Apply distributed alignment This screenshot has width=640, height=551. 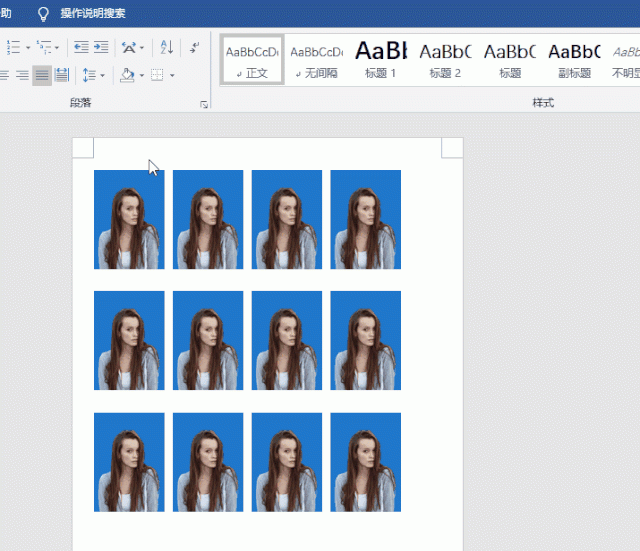(x=62, y=75)
